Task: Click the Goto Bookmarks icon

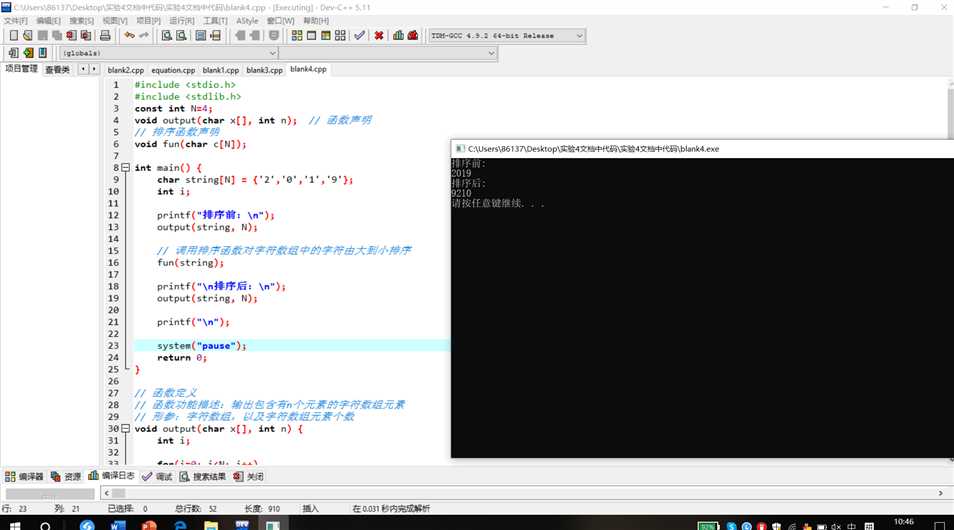Action: coord(43,53)
